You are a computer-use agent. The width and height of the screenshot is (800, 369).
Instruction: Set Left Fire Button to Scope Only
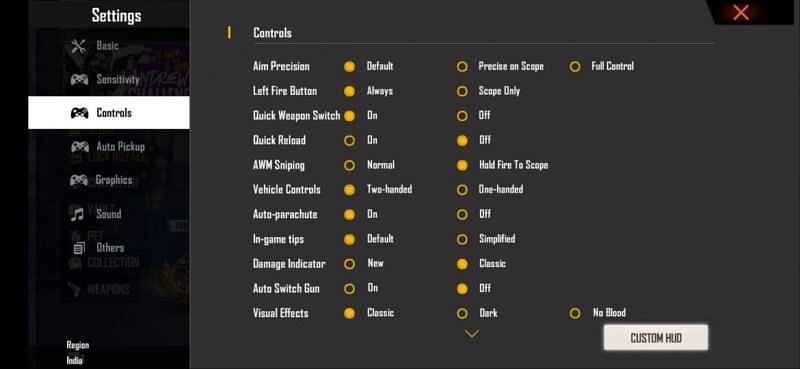(462, 91)
